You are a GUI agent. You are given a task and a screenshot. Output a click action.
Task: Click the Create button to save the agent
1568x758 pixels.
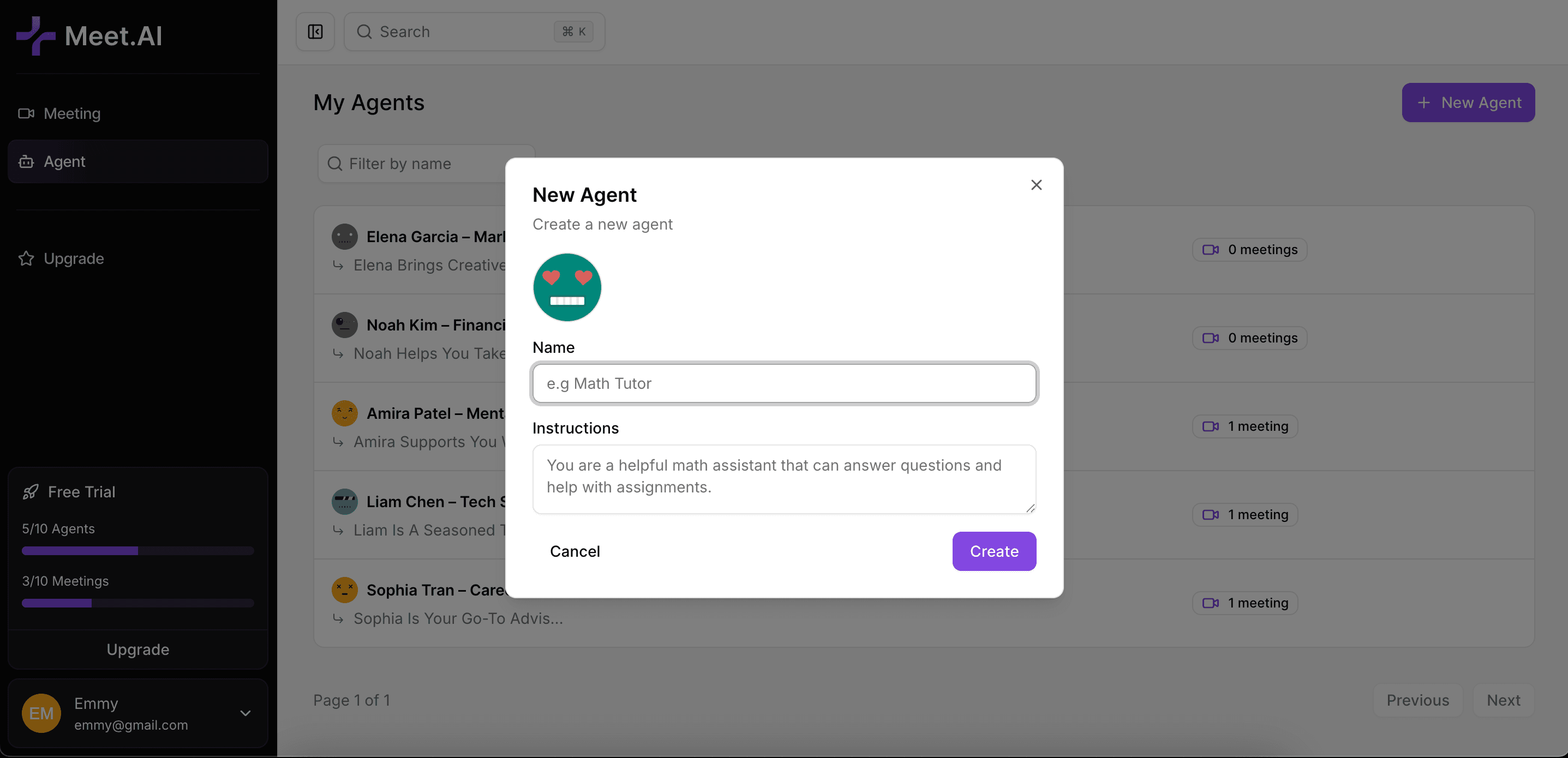pyautogui.click(x=994, y=551)
